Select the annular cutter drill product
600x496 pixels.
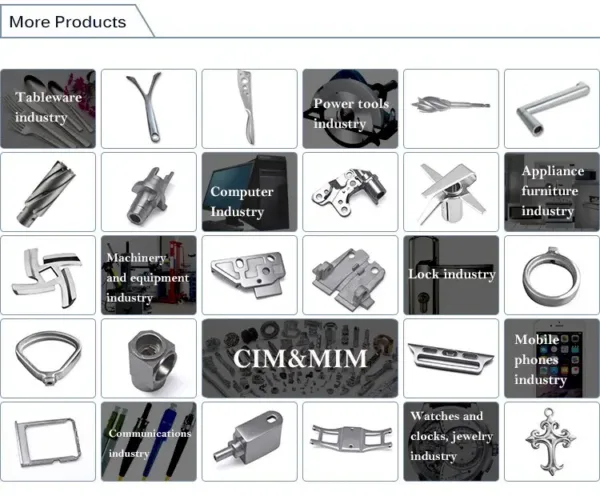pyautogui.click(x=48, y=192)
